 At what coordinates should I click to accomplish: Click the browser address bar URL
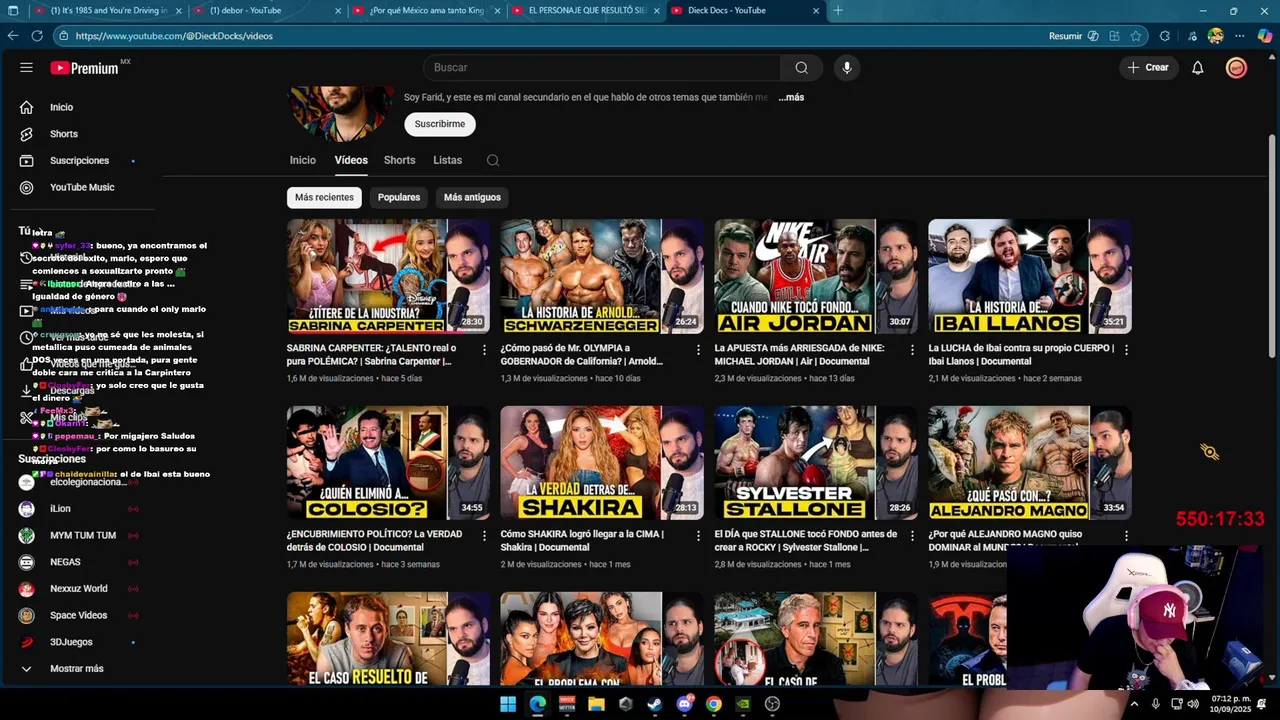pyautogui.click(x=174, y=36)
